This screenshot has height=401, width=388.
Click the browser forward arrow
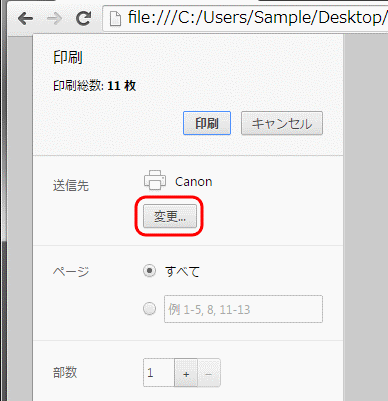[54, 18]
